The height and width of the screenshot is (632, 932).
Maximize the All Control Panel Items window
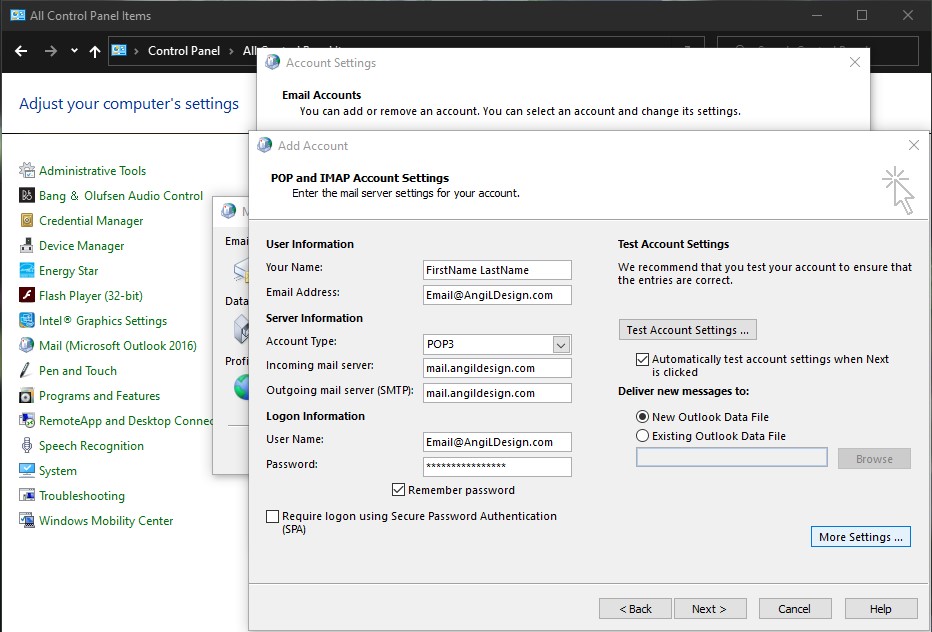[862, 15]
